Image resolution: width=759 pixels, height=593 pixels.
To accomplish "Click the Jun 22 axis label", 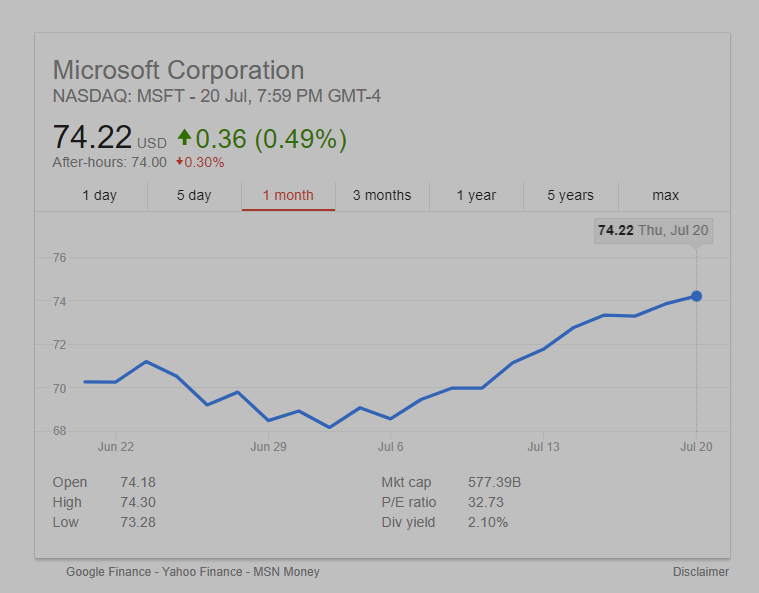I will point(116,447).
